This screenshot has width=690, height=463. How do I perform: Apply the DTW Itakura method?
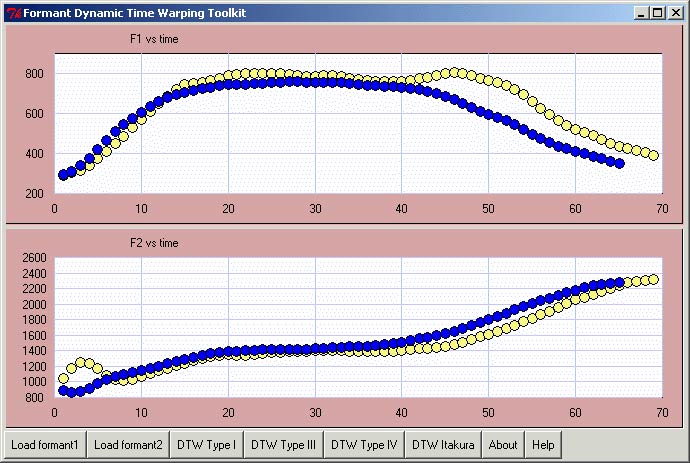pyautogui.click(x=443, y=445)
